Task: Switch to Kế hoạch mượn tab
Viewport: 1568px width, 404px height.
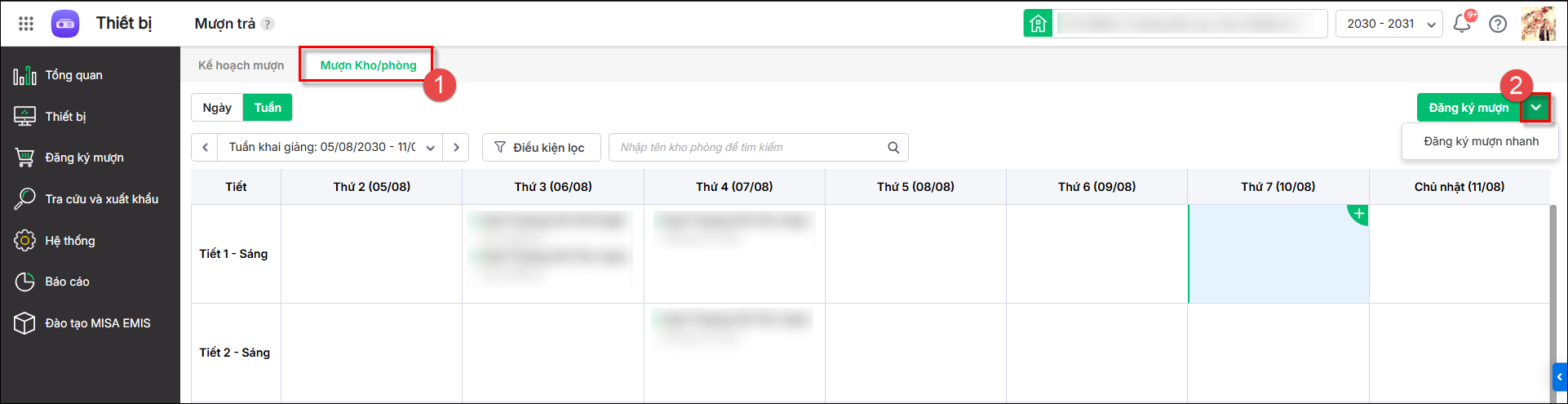Action: click(241, 65)
